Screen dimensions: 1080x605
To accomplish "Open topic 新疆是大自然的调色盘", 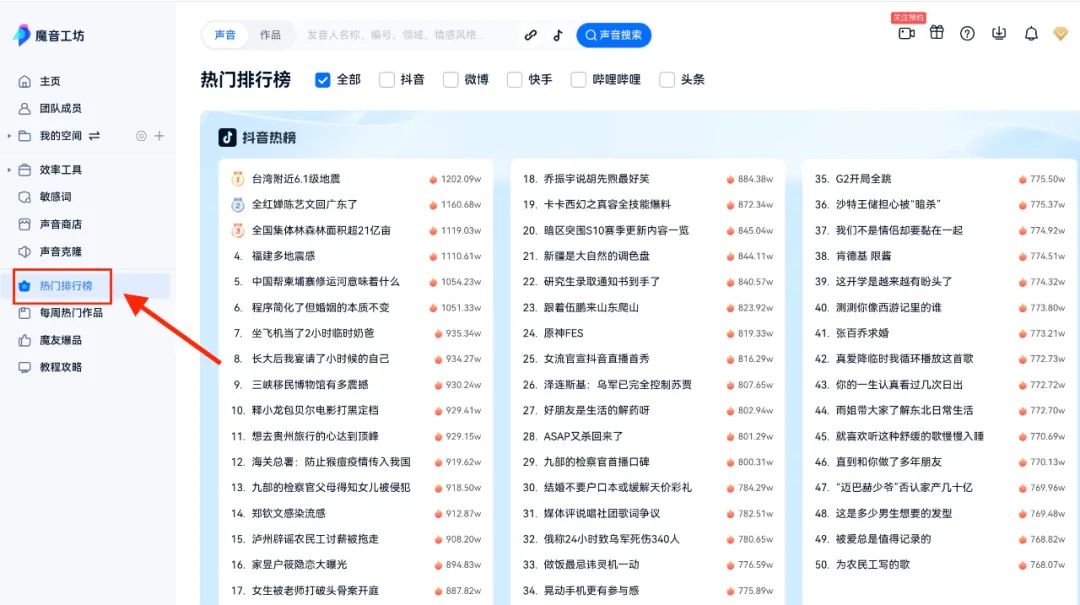I will click(x=596, y=256).
